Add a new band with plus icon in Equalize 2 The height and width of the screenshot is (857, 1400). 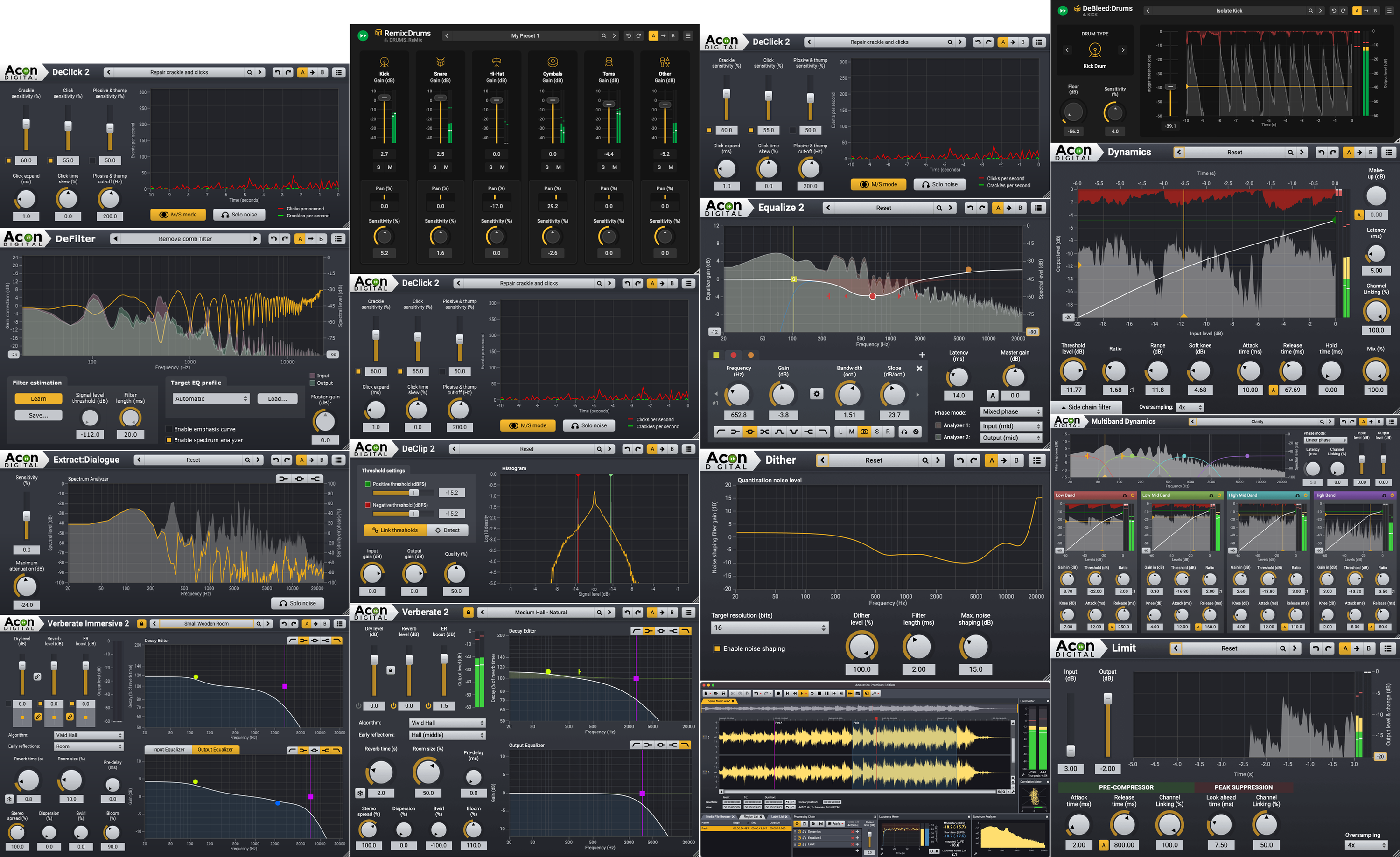pyautogui.click(x=922, y=355)
